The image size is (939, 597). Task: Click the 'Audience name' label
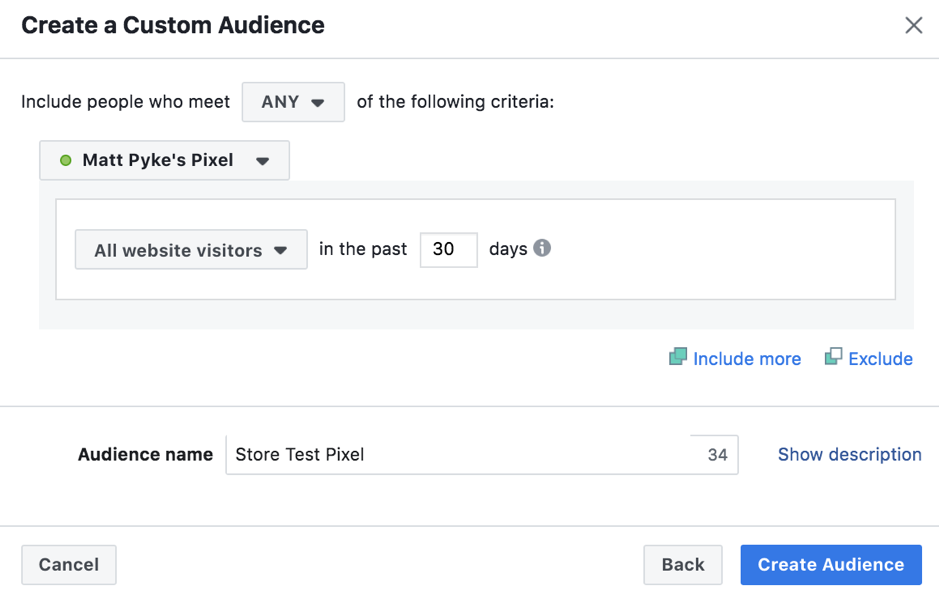(x=146, y=454)
